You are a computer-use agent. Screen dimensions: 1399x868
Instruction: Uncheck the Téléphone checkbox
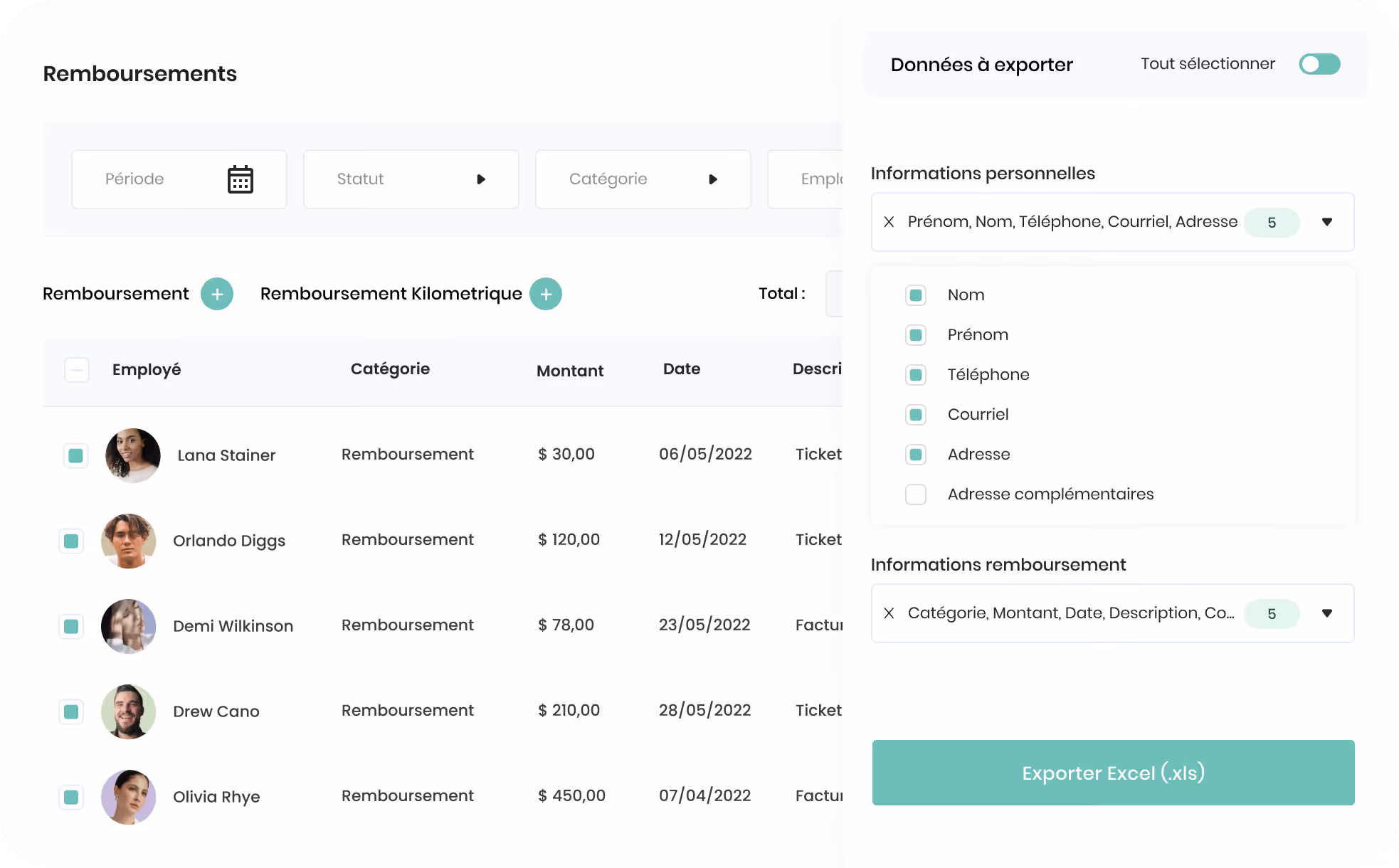[916, 375]
